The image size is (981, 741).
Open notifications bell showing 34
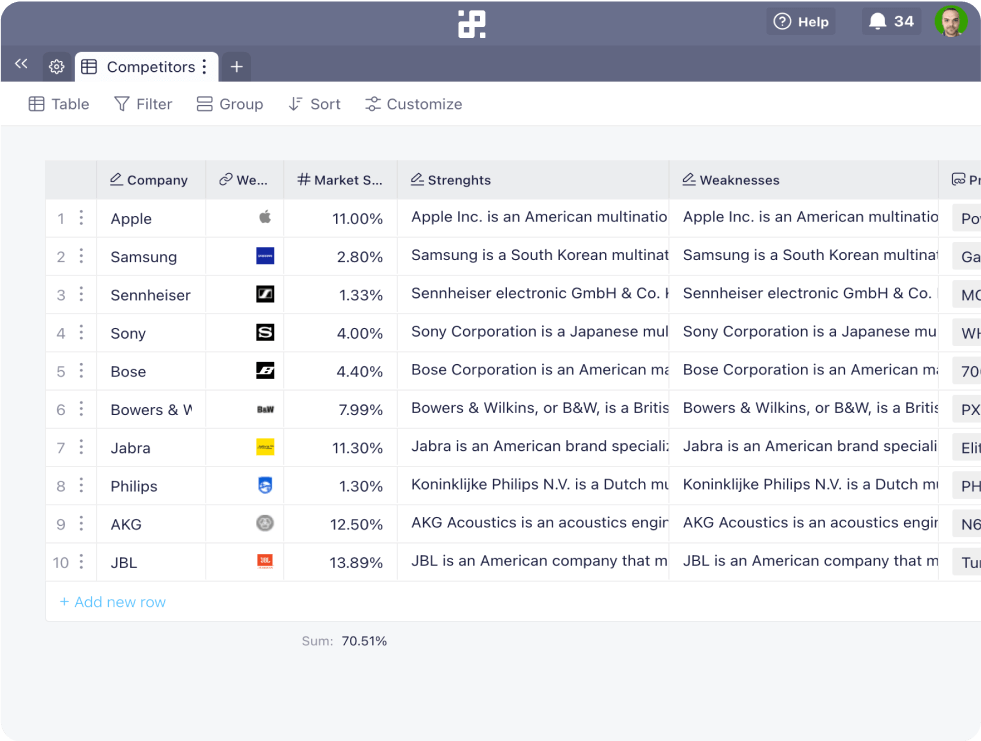[x=892, y=22]
